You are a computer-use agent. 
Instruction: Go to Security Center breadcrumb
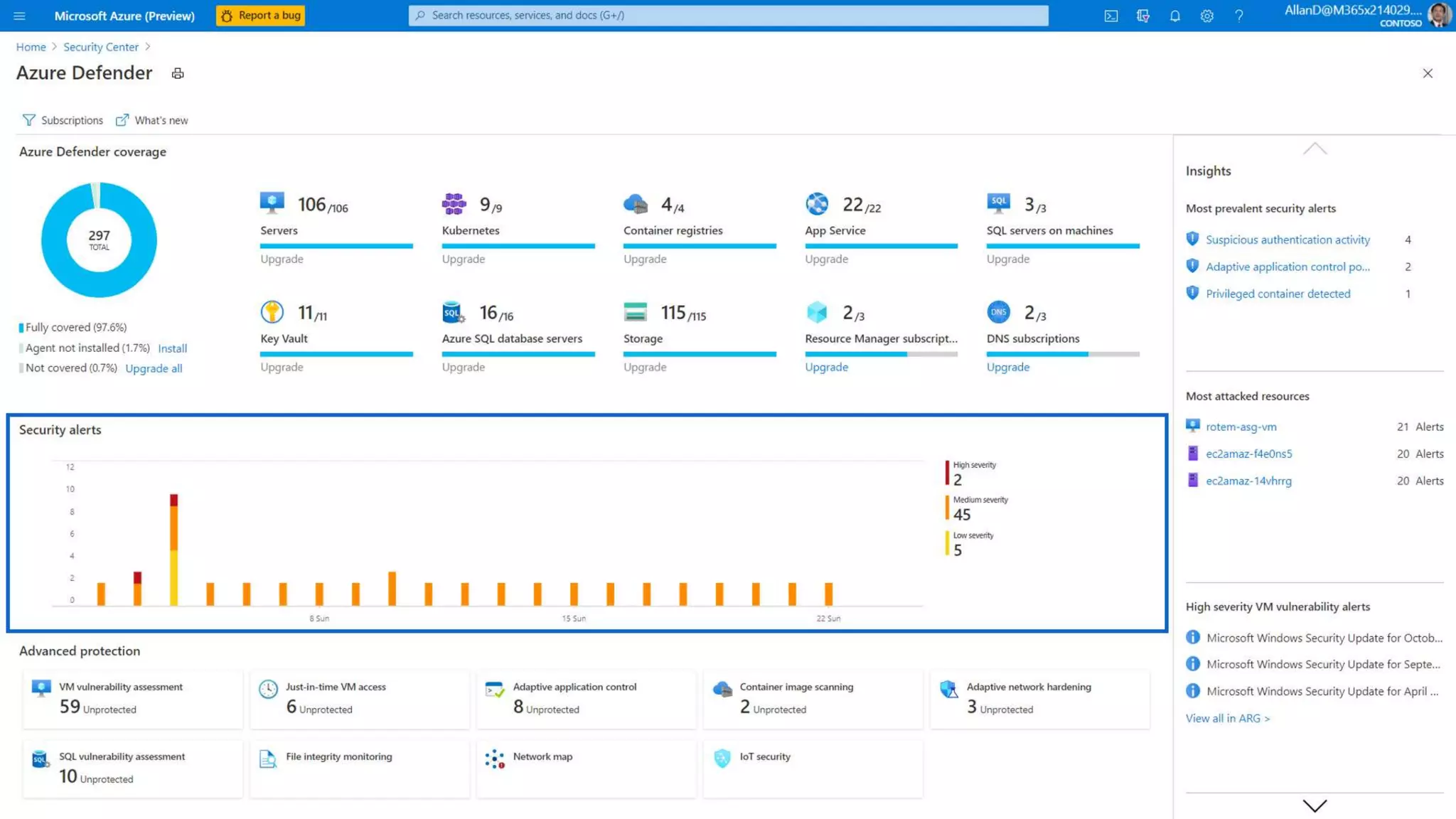pos(101,47)
